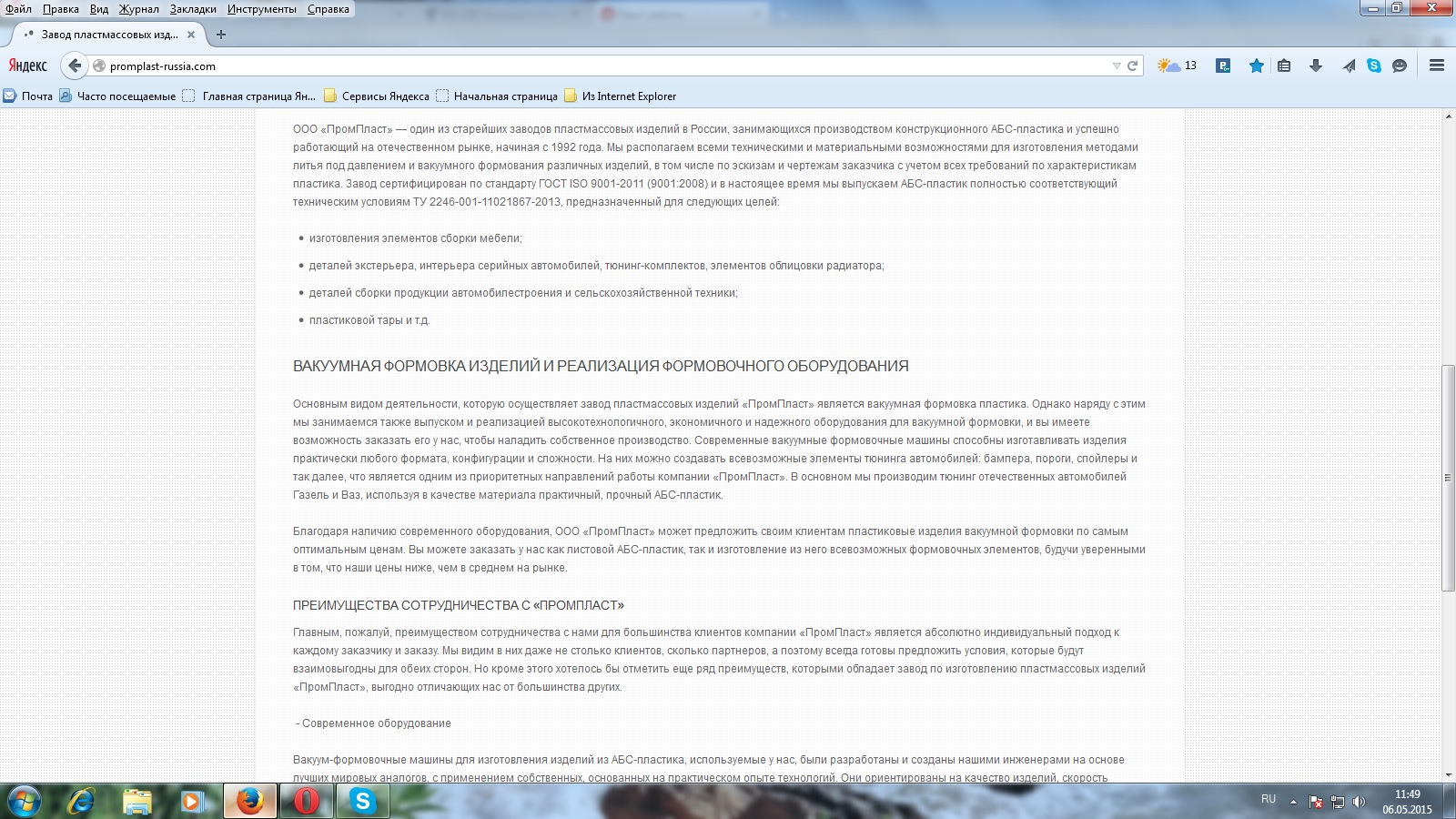
Task: Click the bullet изготовления элементов сборки мебели
Action: (416, 238)
